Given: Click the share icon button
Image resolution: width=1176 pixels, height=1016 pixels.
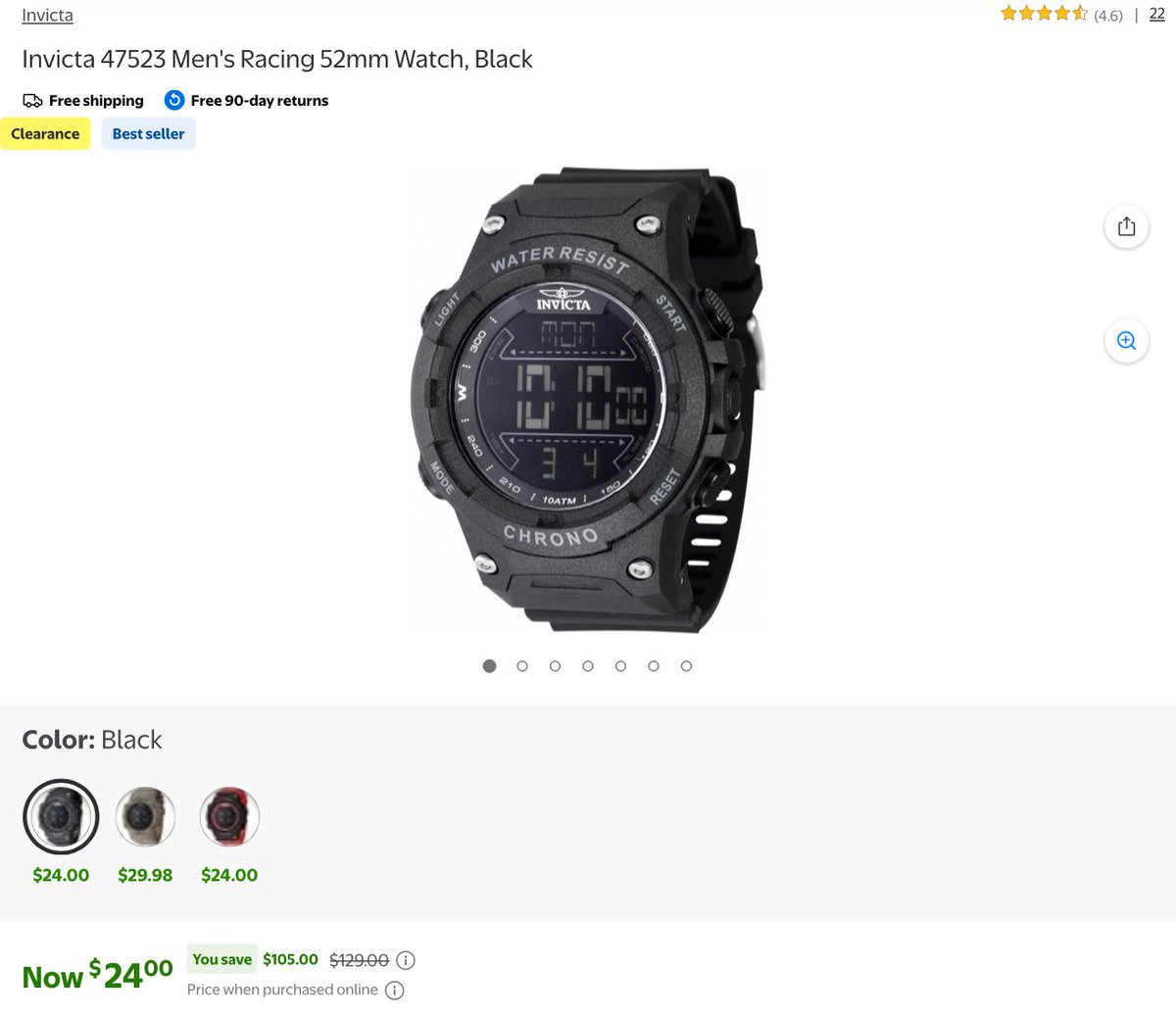Looking at the screenshot, I should point(1126,226).
